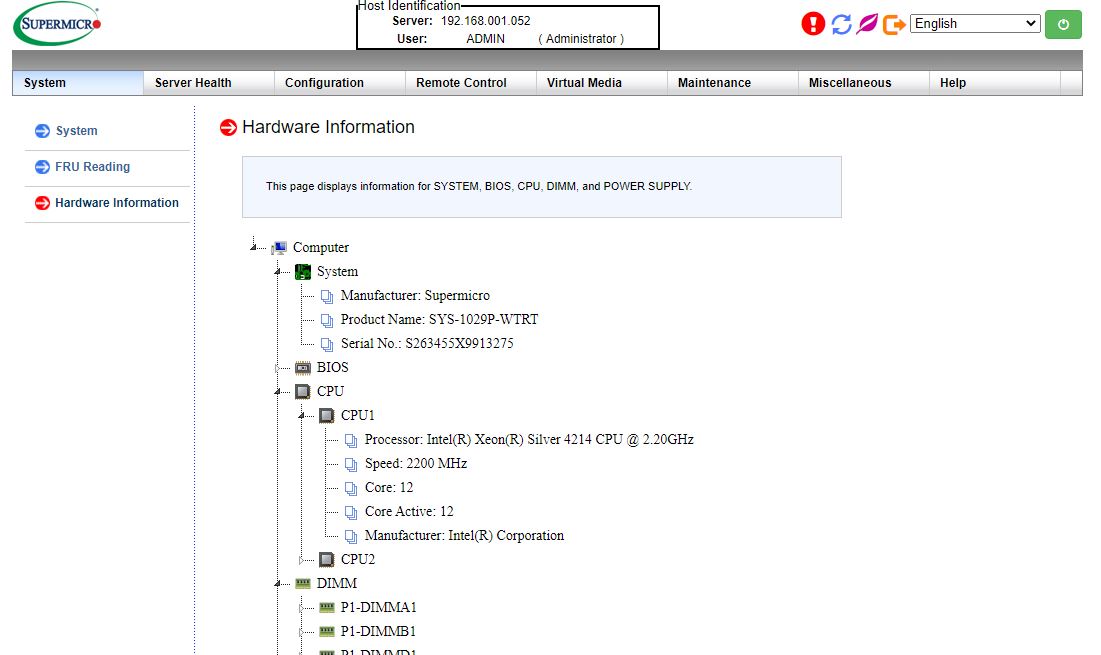Viewport: 1101px width, 655px height.
Task: Click page icon beside Core Active: 12
Action: click(350, 512)
